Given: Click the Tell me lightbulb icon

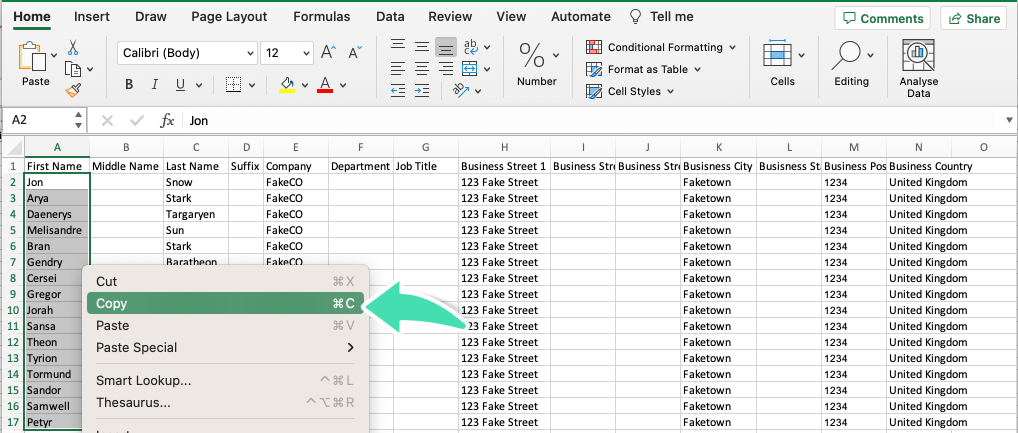Looking at the screenshot, I should pyautogui.click(x=636, y=17).
